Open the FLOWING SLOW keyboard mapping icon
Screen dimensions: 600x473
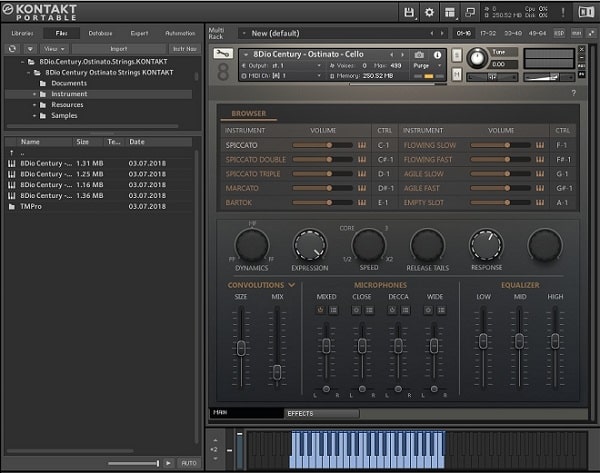tap(540, 145)
